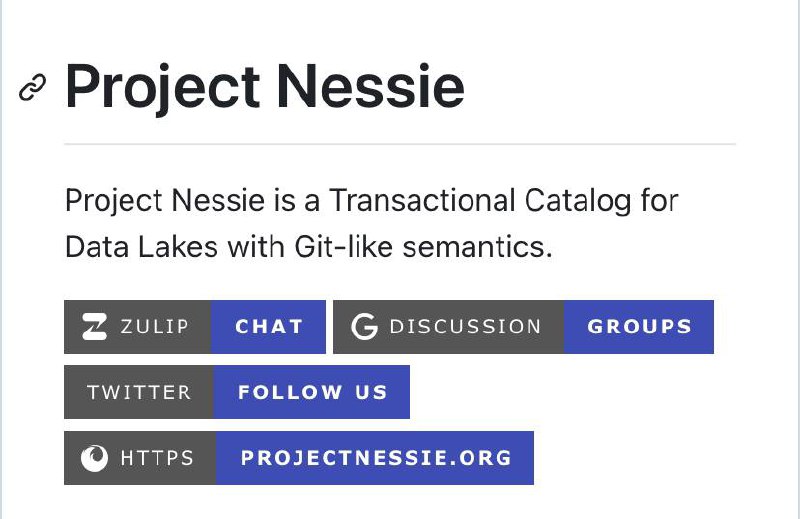Visit the PROJECTNESSIE.ORG link badge
The width and height of the screenshot is (800, 519).
299,458
